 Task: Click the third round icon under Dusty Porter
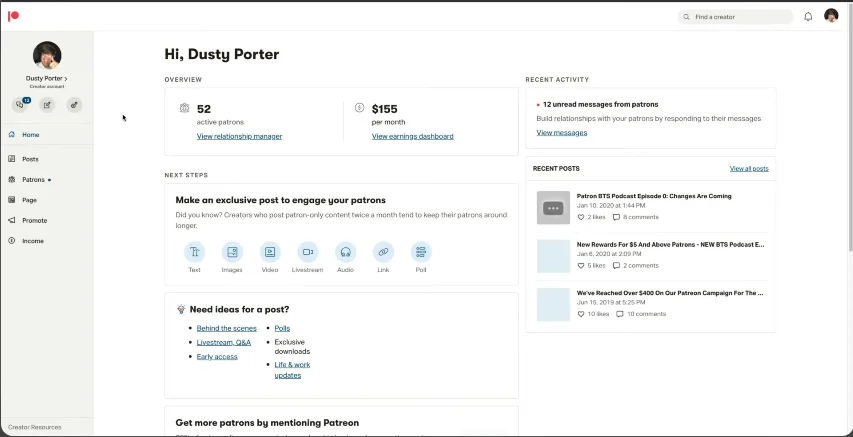[x=75, y=105]
